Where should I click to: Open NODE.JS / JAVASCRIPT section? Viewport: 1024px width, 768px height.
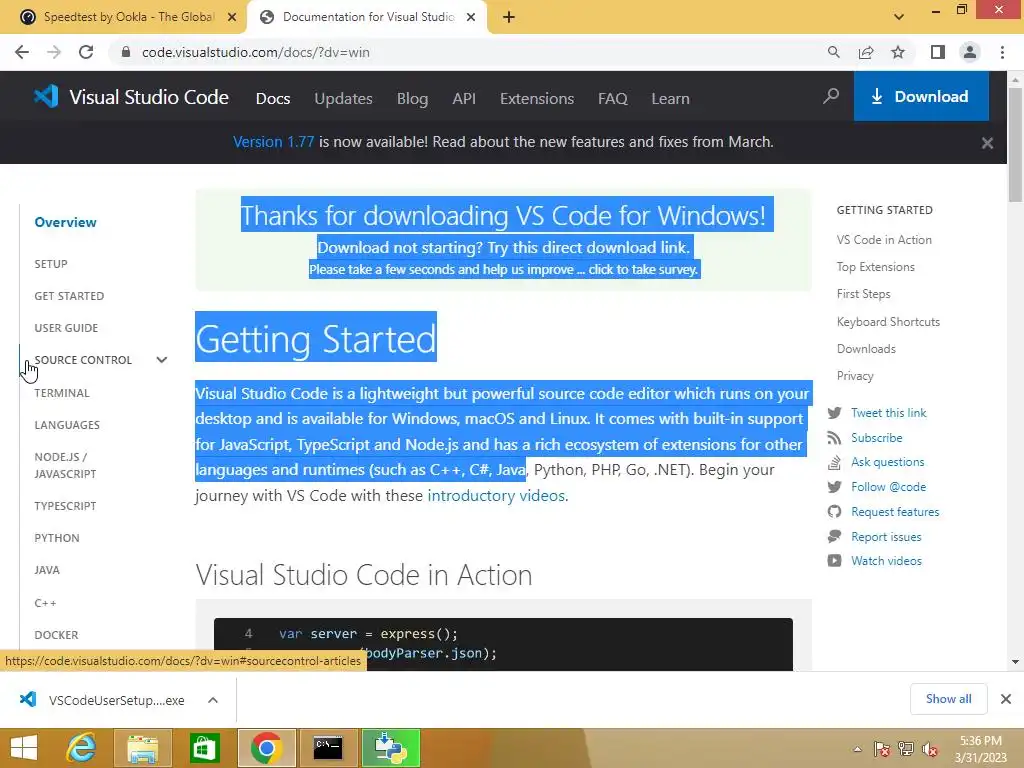65,465
